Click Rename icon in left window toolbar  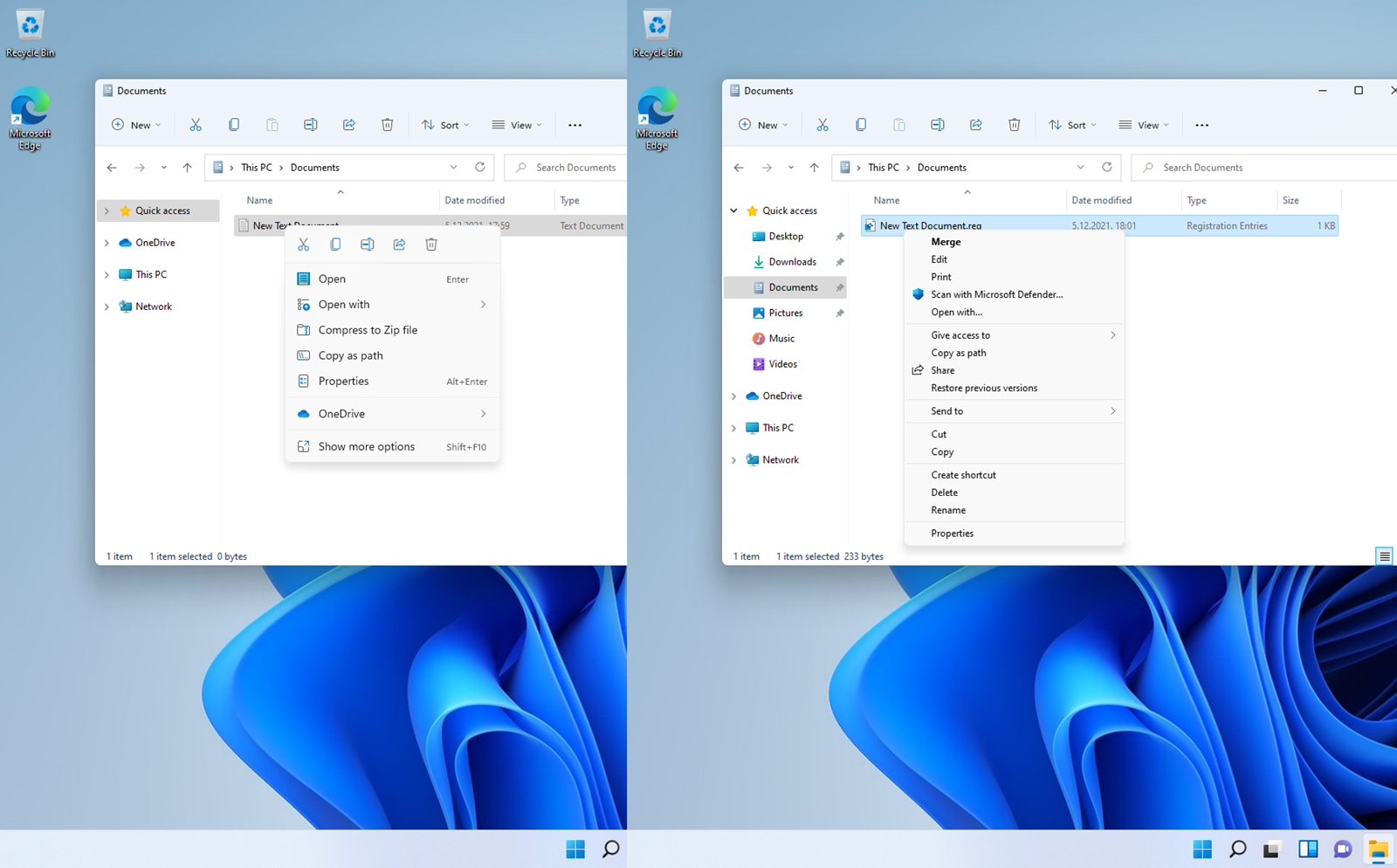click(311, 125)
